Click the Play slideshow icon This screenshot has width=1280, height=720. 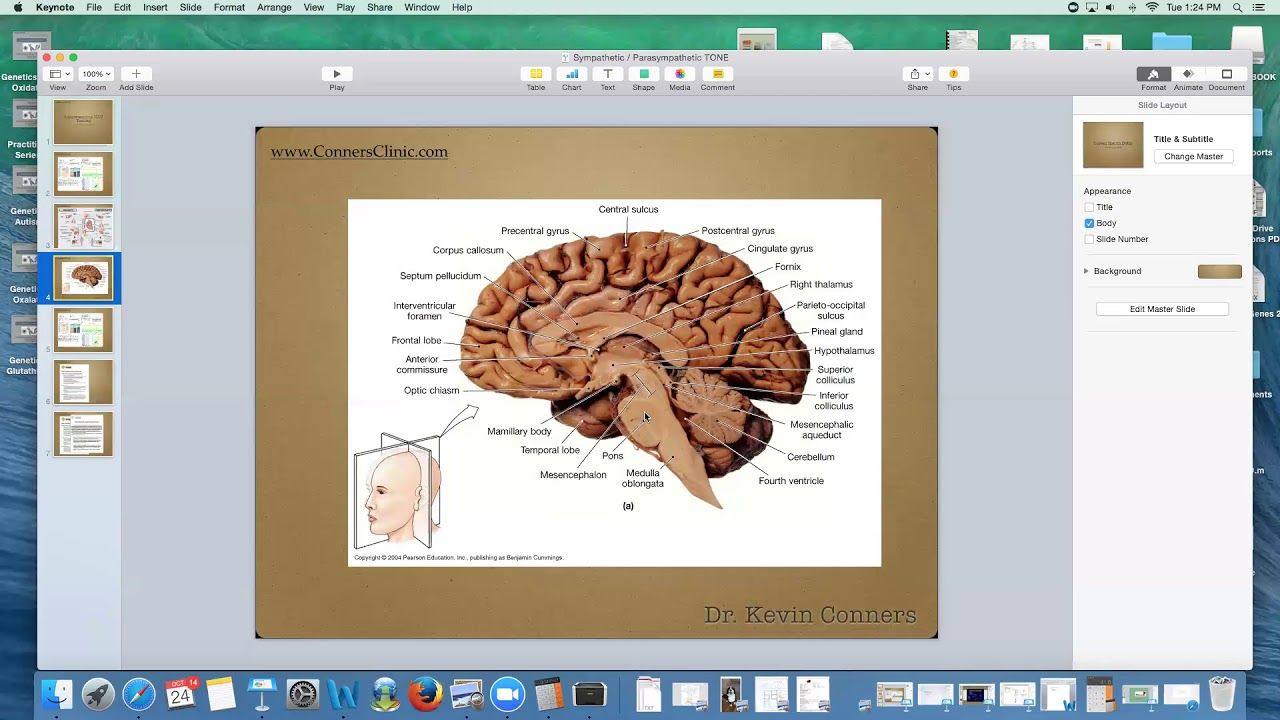tap(337, 74)
